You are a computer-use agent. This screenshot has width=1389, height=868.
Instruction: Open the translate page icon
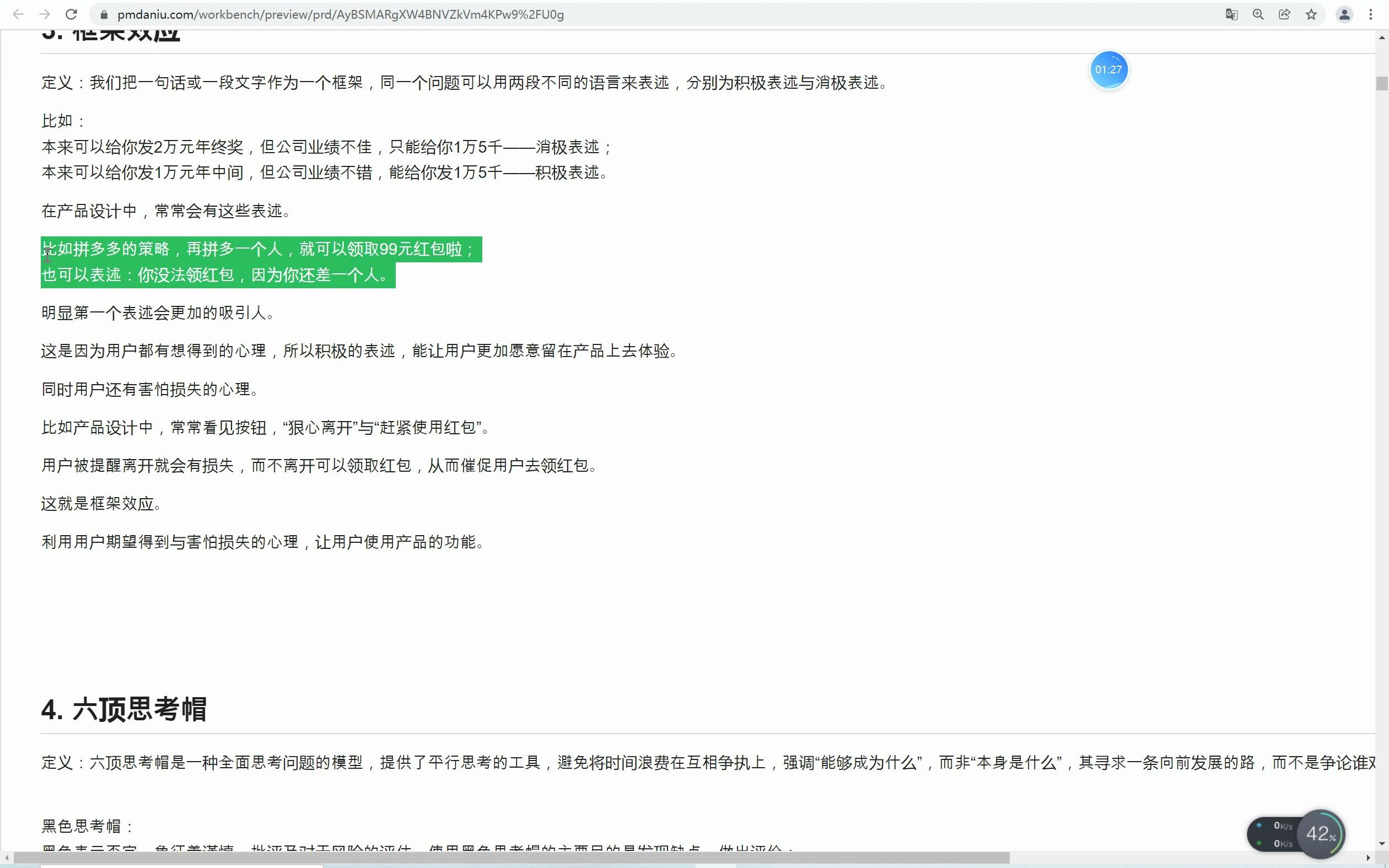pos(1231,14)
